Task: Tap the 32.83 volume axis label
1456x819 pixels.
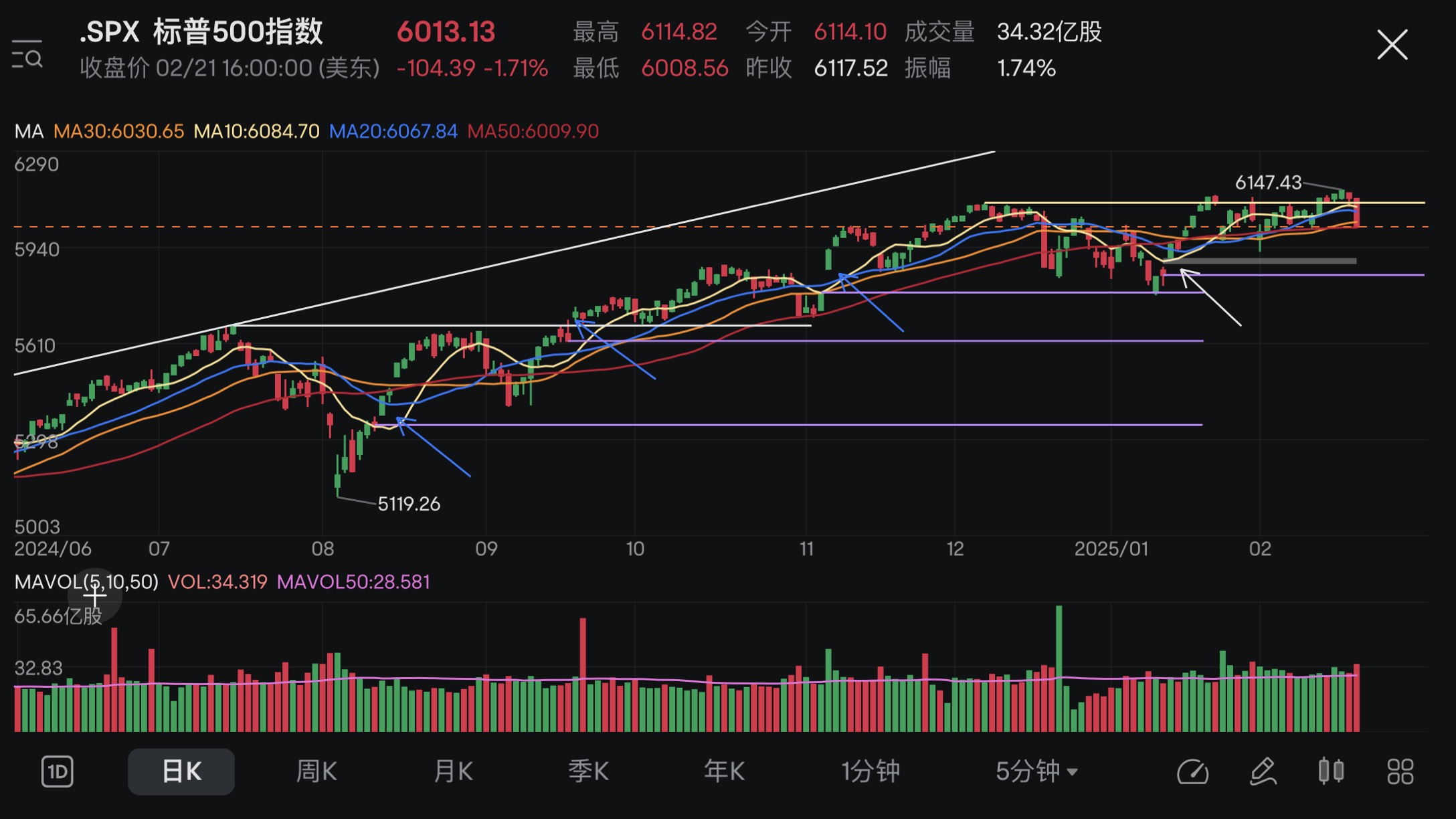Action: (38, 668)
